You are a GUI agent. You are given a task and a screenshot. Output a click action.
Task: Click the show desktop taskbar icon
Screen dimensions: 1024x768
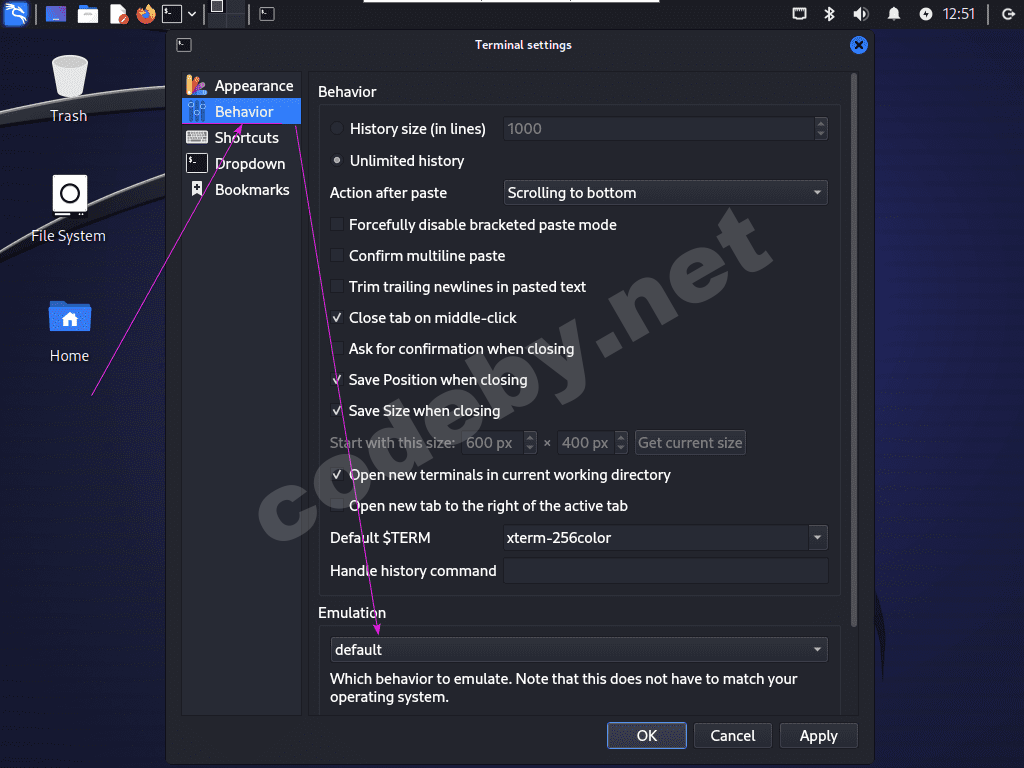click(56, 14)
